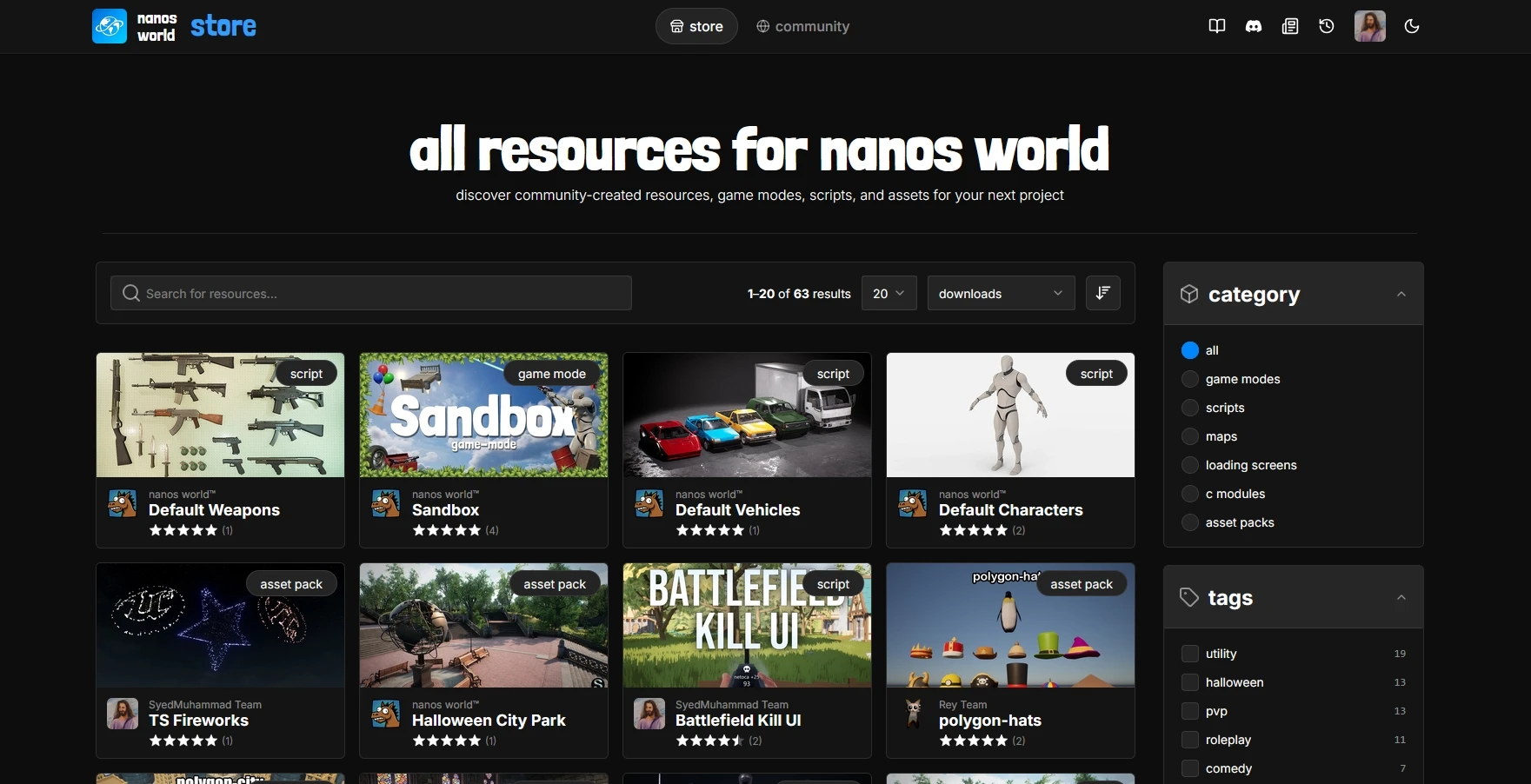Image resolution: width=1531 pixels, height=784 pixels.
Task: Open the Sandbox resource title
Action: 445,510
